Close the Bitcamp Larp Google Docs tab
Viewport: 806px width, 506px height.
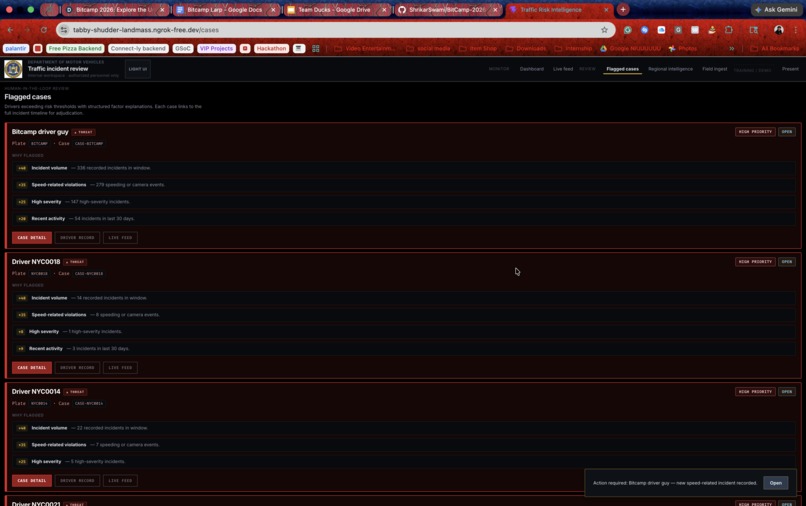click(x=273, y=10)
